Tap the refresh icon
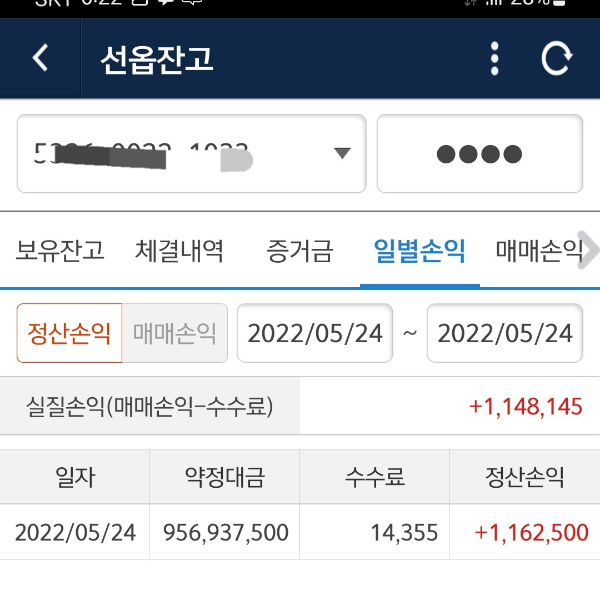 556,58
